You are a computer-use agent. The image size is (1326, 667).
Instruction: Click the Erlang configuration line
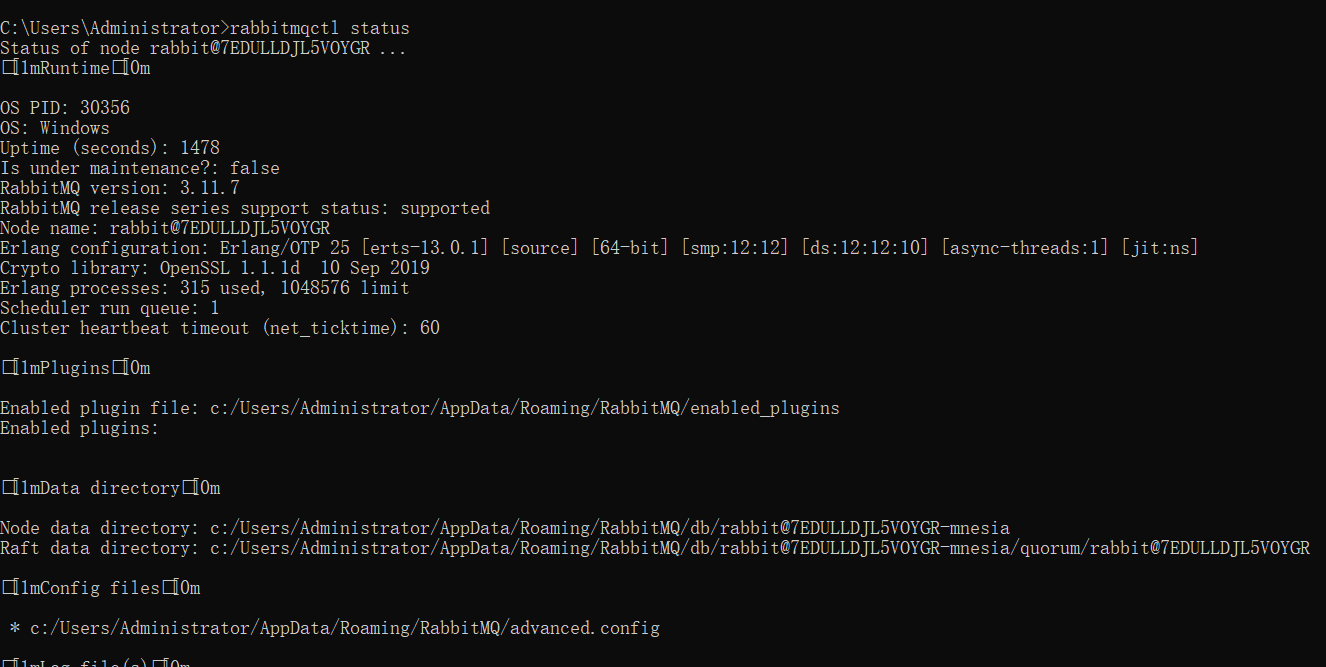point(599,248)
